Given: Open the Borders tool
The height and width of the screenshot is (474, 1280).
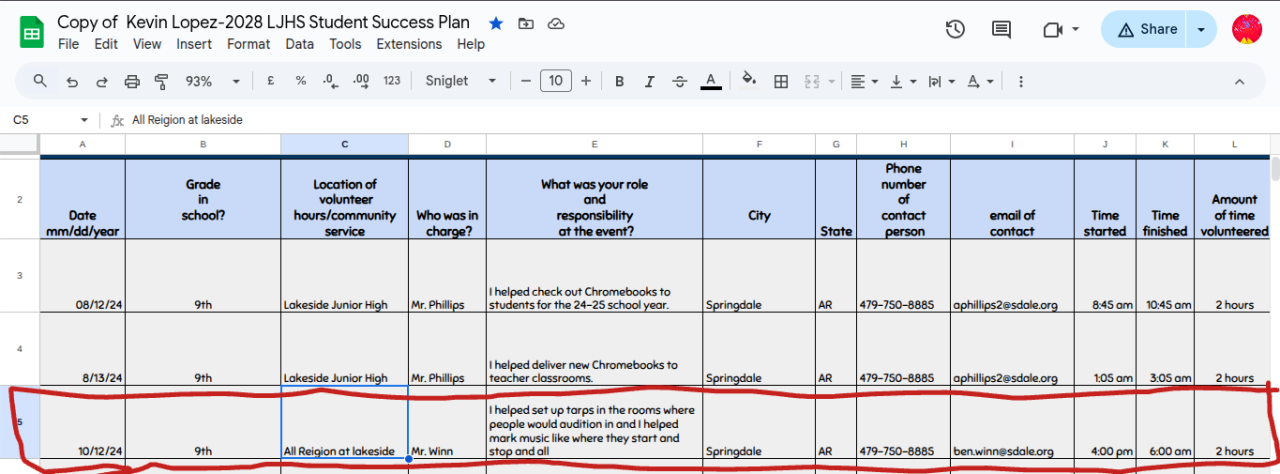Looking at the screenshot, I should coord(782,81).
